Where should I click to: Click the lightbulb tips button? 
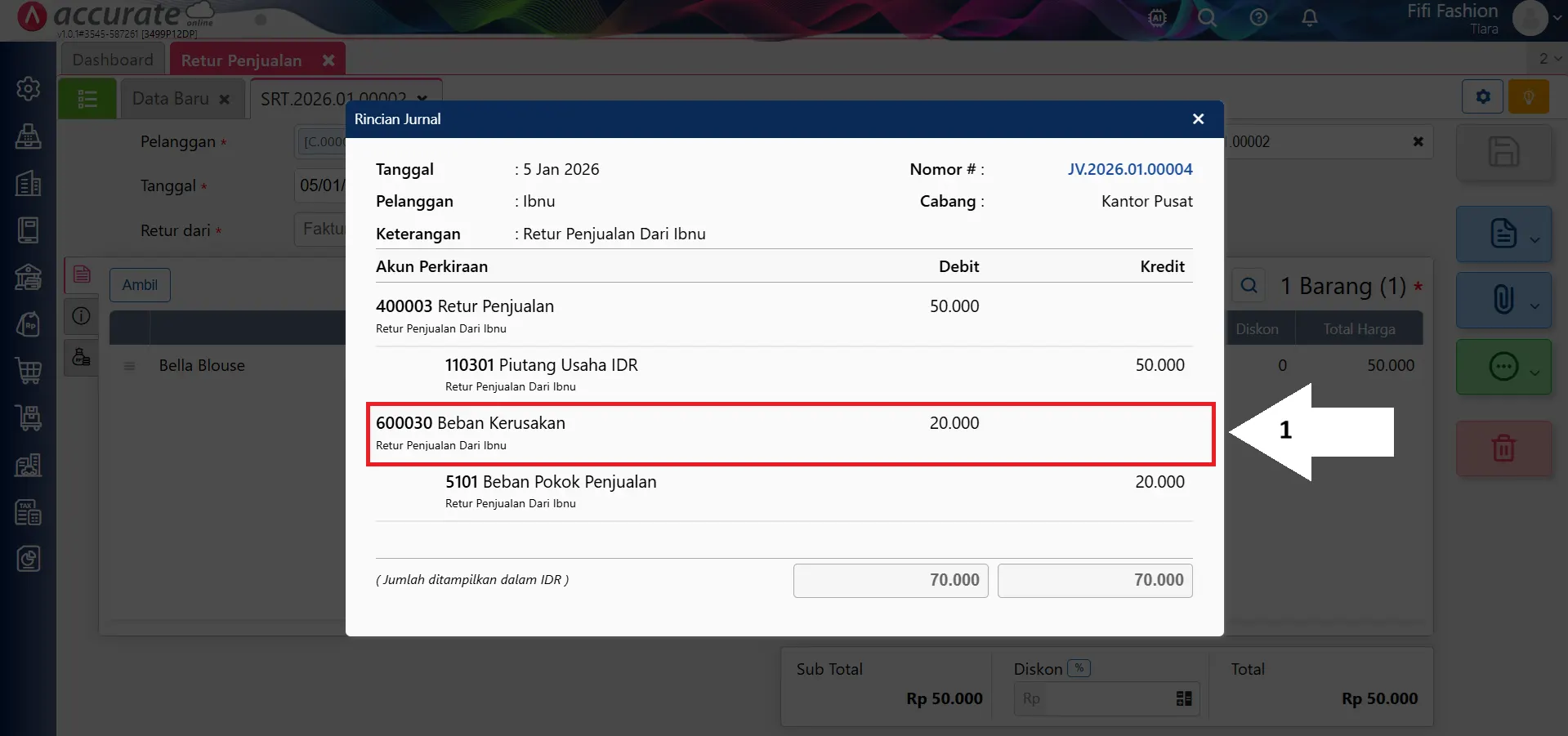(x=1528, y=97)
